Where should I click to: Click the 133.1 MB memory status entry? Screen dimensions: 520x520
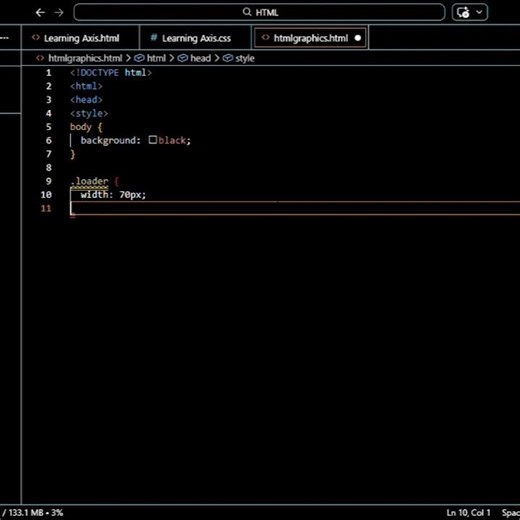tap(32, 512)
